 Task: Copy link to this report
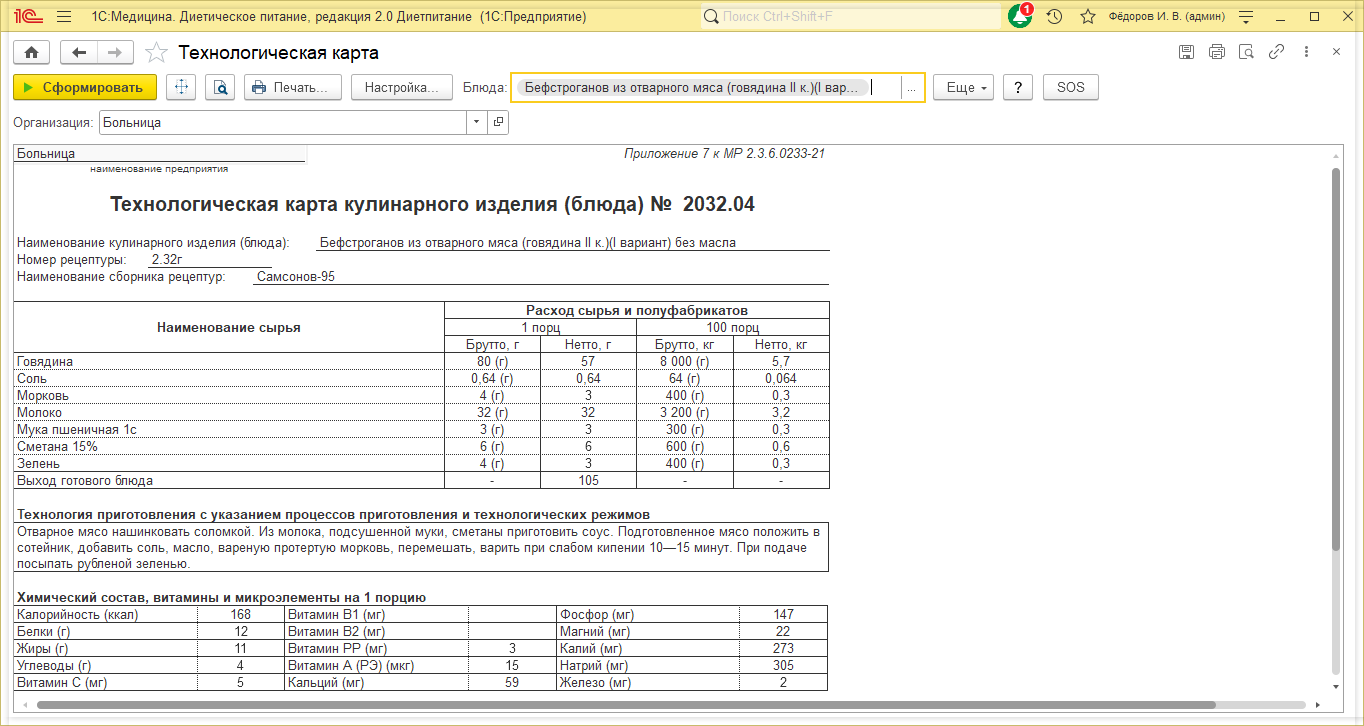[1276, 52]
